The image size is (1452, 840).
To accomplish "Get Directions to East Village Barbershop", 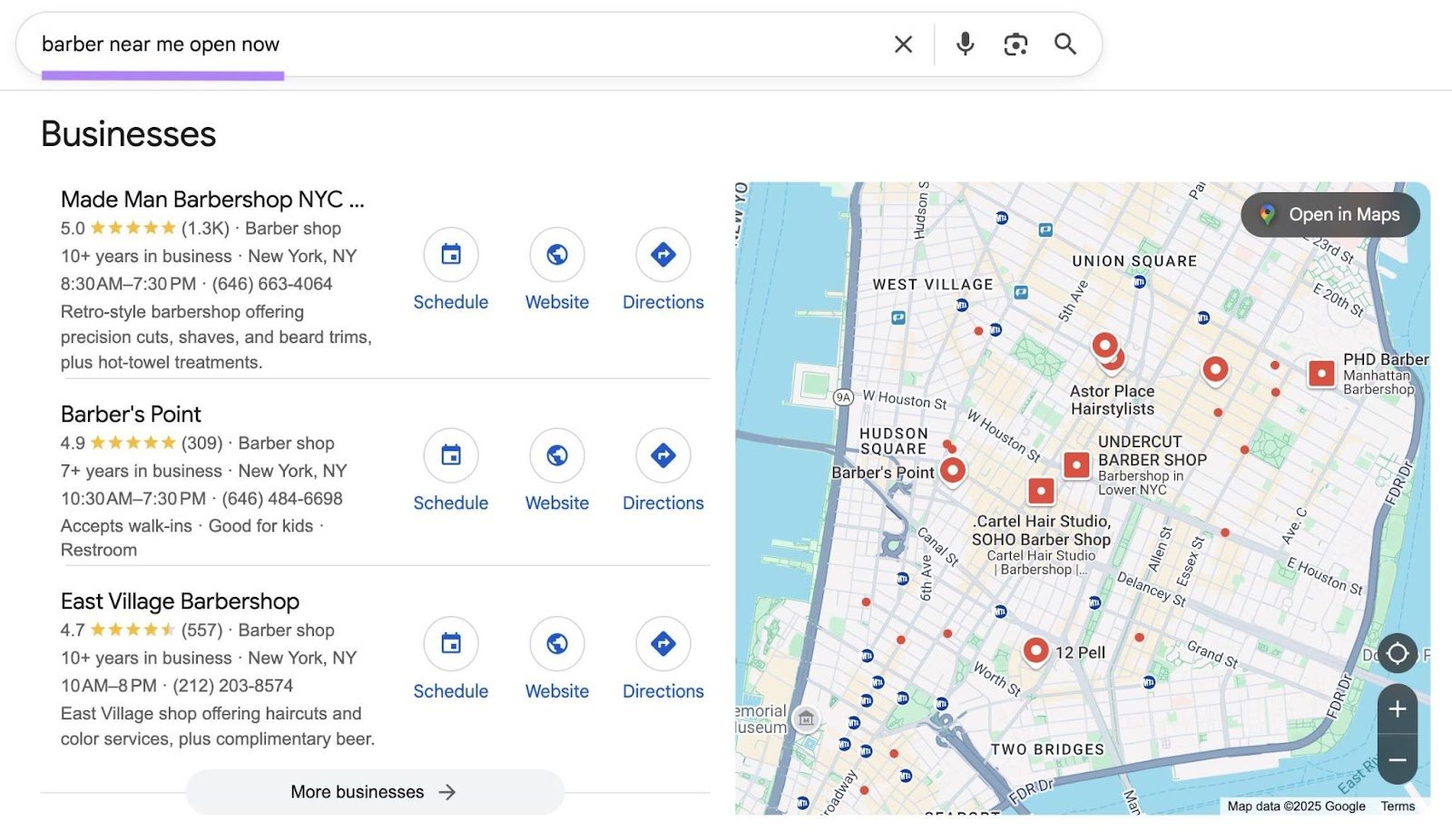I will [x=662, y=644].
